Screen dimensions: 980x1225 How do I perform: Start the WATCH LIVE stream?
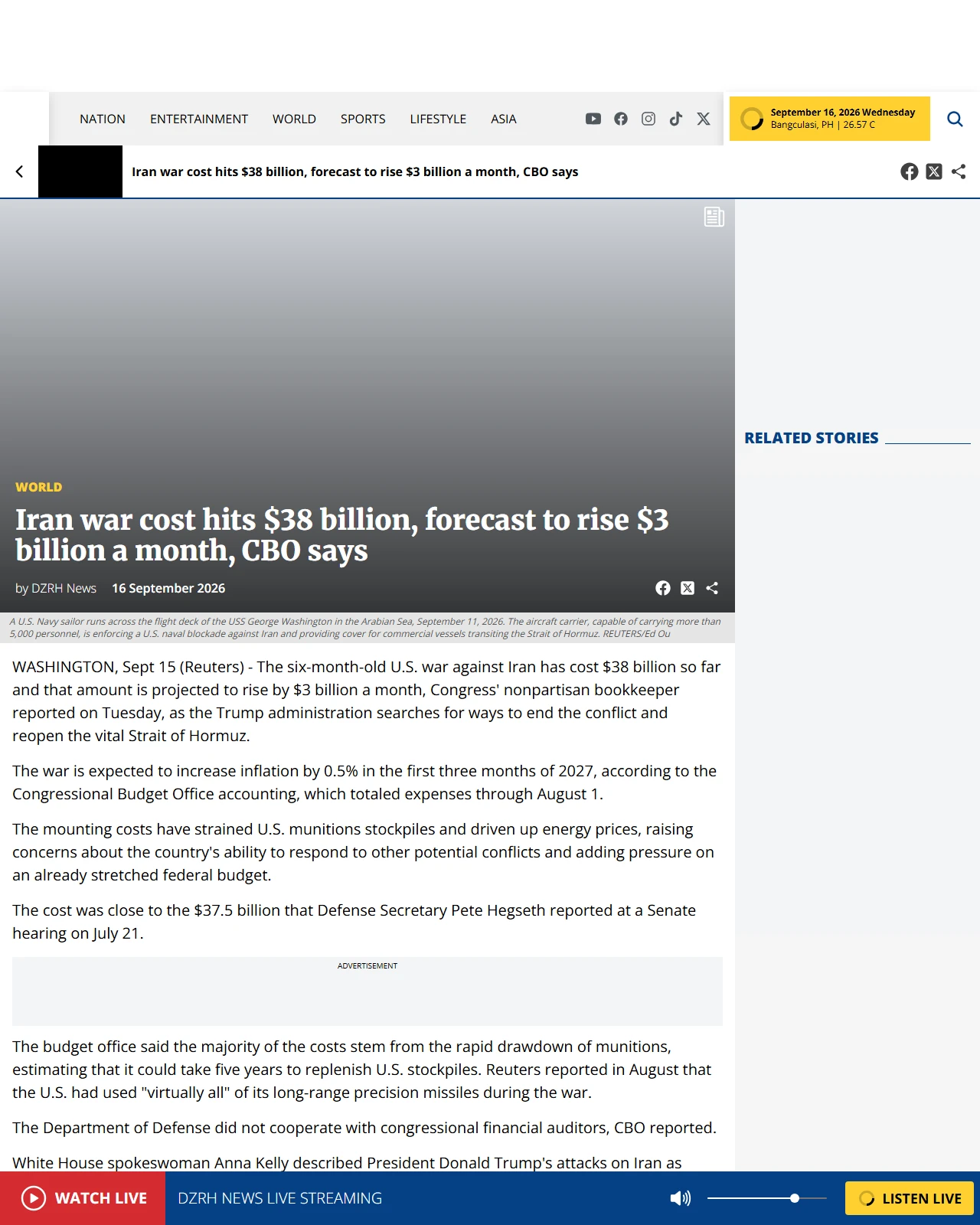pos(83,1198)
